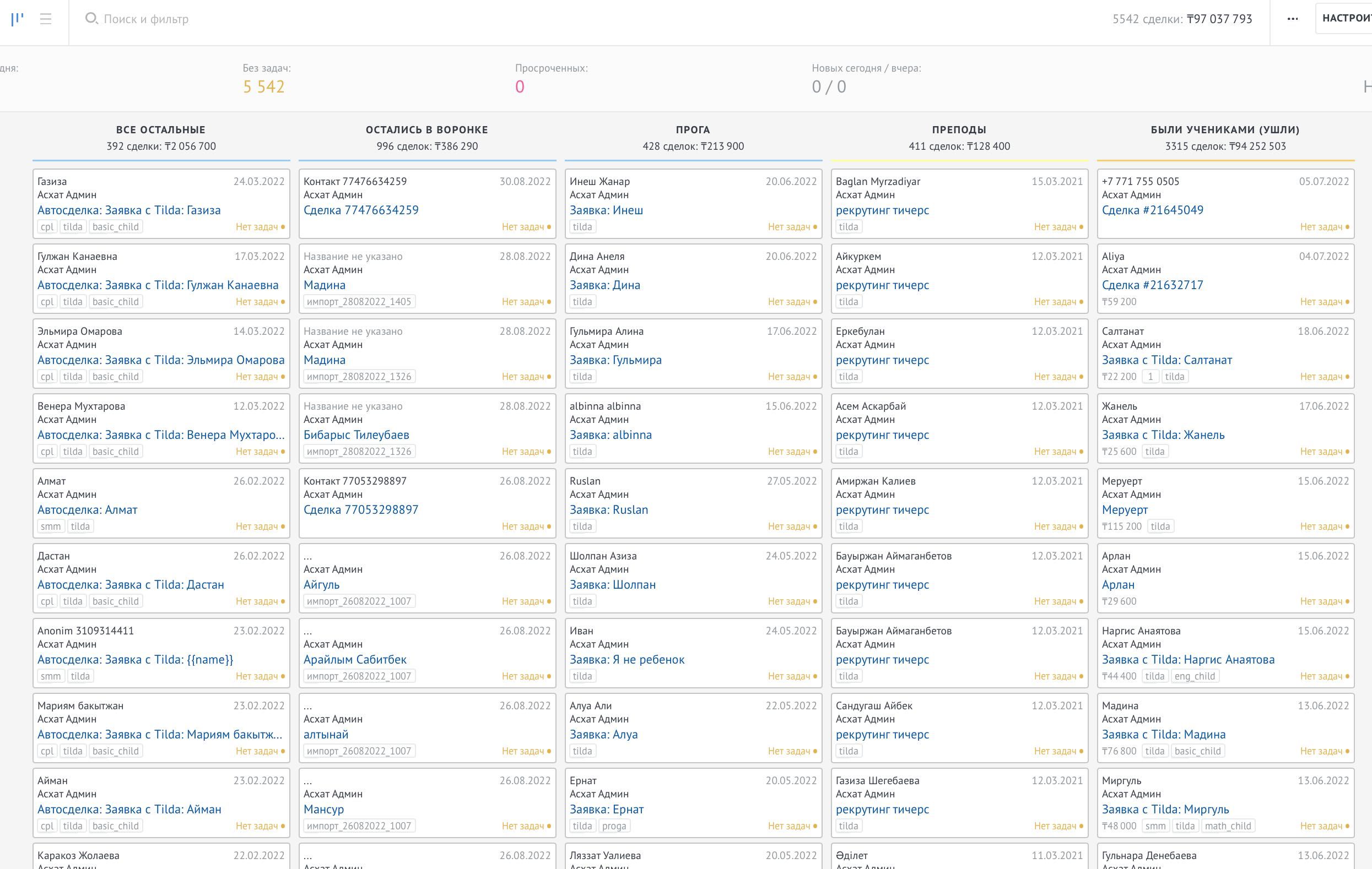Click contact name Гульмира Алина
The image size is (1372, 869).
click(x=607, y=332)
